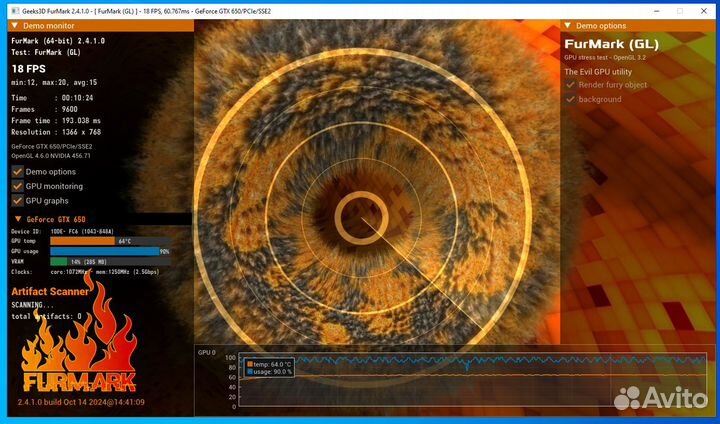The image size is (720, 424).
Task: Toggle the background rendering option
Action: point(570,99)
